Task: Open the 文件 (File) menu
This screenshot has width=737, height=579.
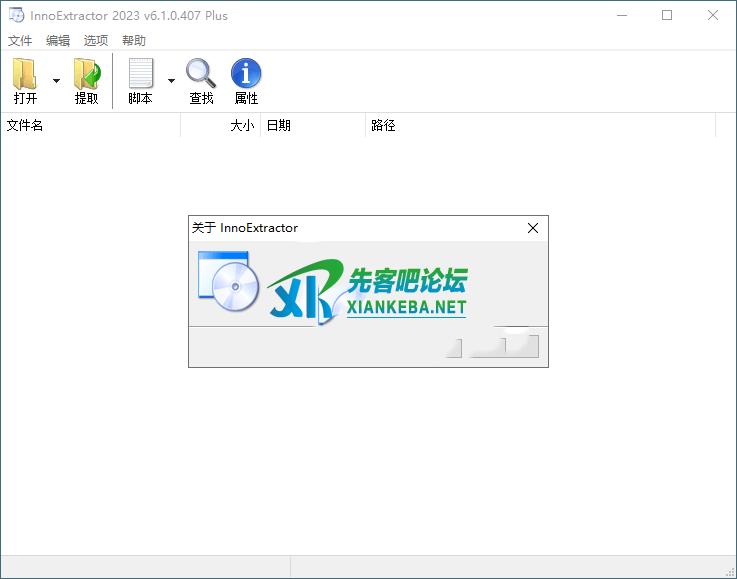Action: (x=20, y=41)
